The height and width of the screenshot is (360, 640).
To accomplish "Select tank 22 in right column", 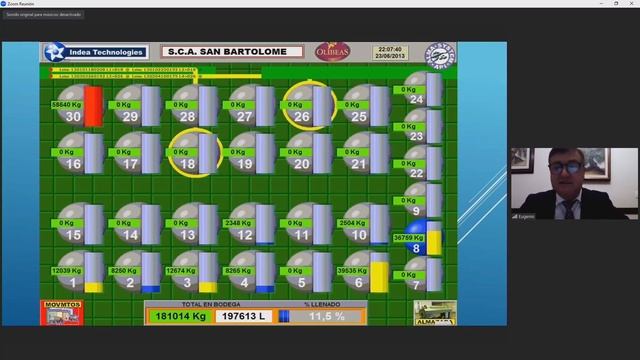I will coord(418,163).
